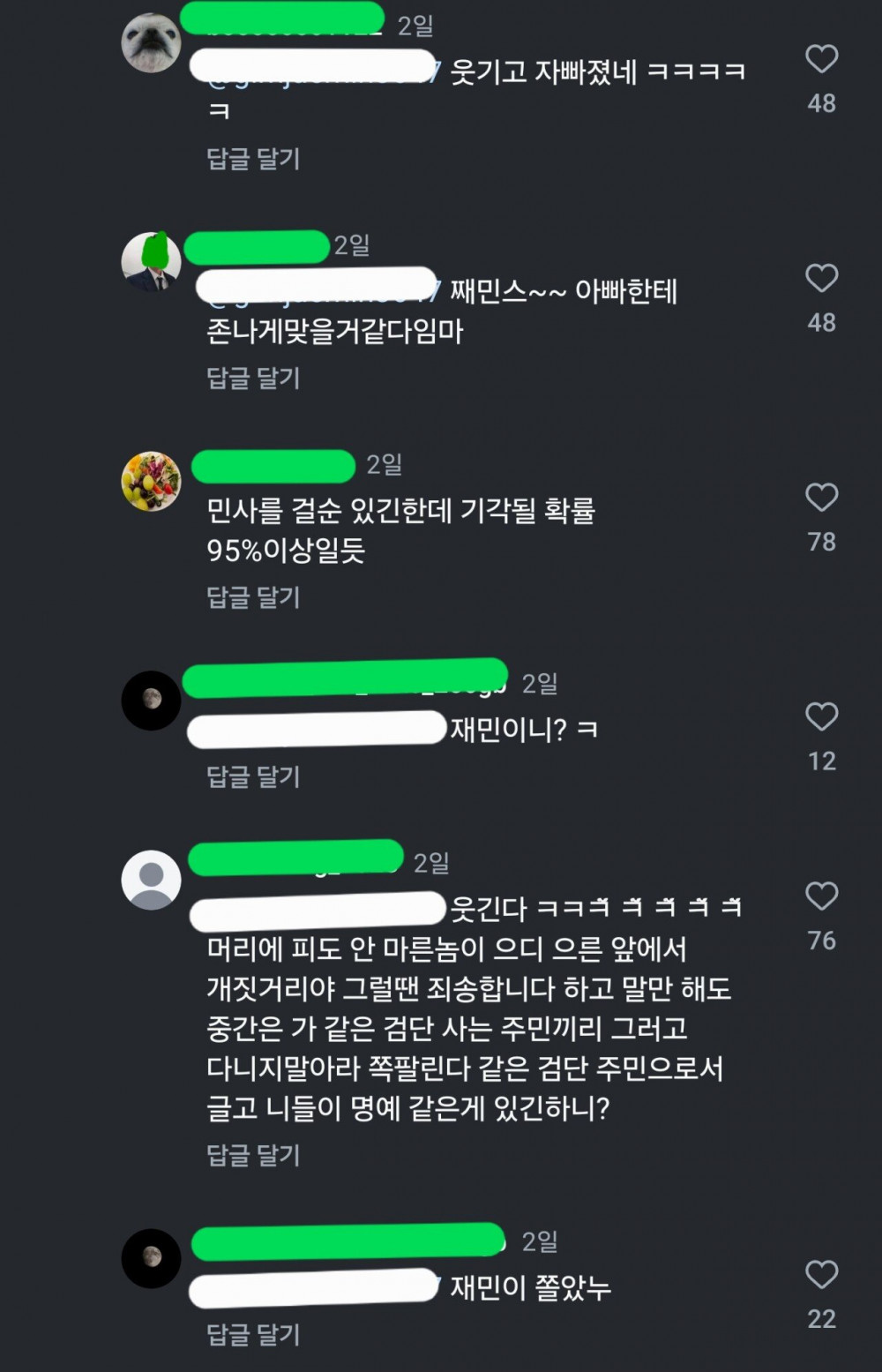
Task: Tap 답글 달기 under '재민이 쫄았누'
Action: tap(253, 1335)
